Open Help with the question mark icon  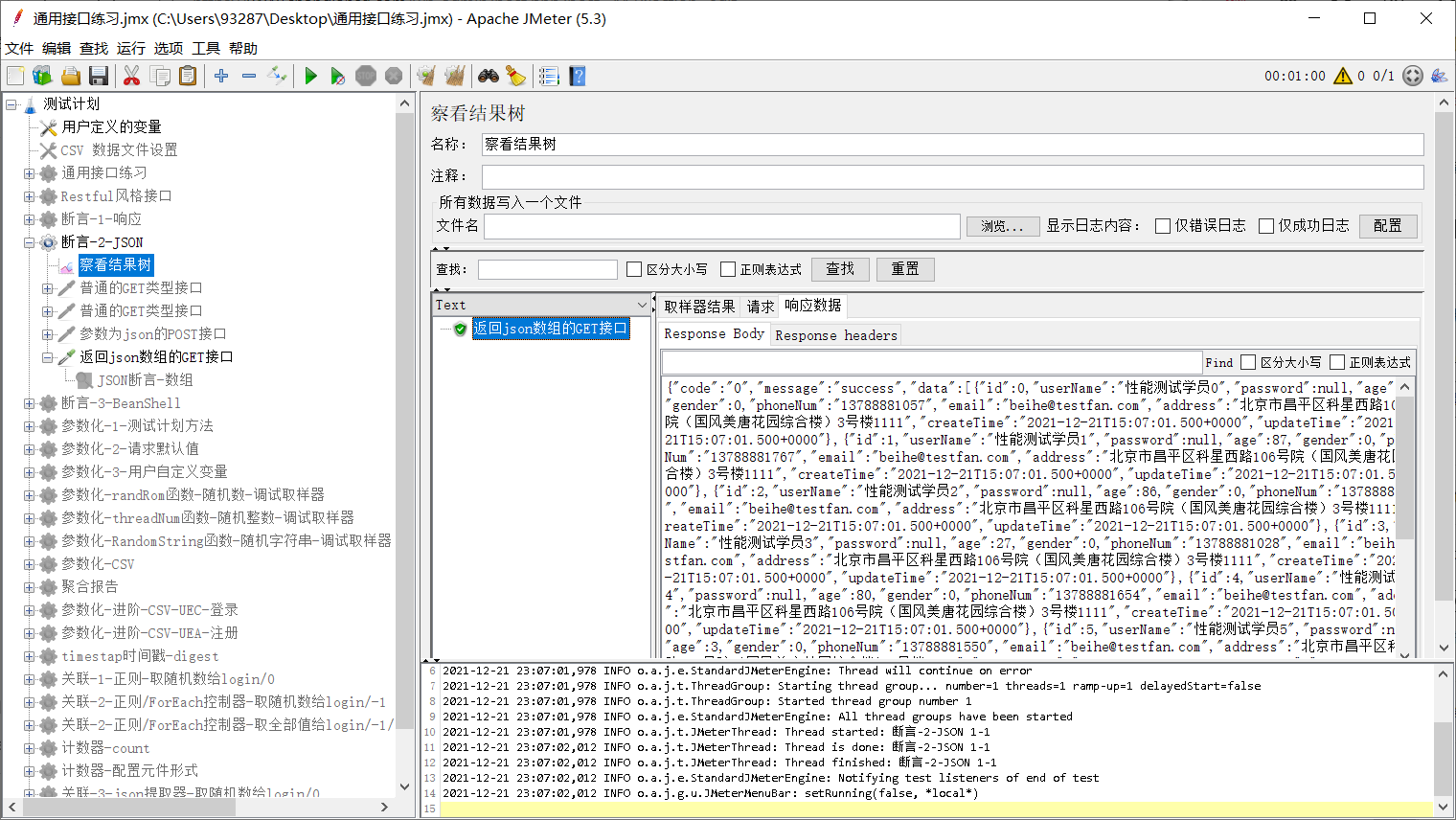coord(577,76)
